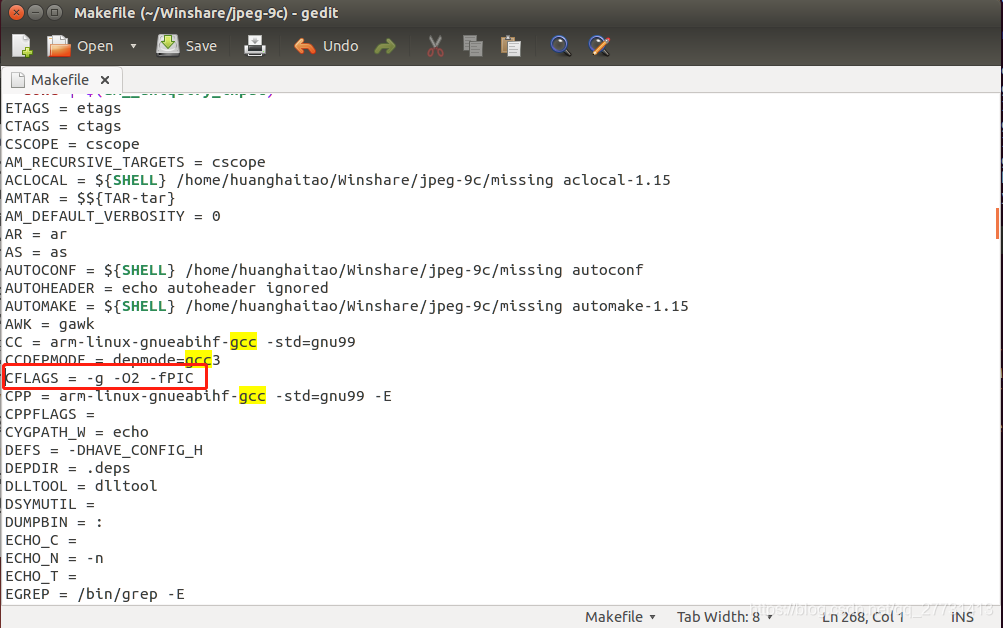The width and height of the screenshot is (1003, 628).
Task: Click the DEFS = -DHAVE_CONFIG_H line
Action: coord(104,450)
